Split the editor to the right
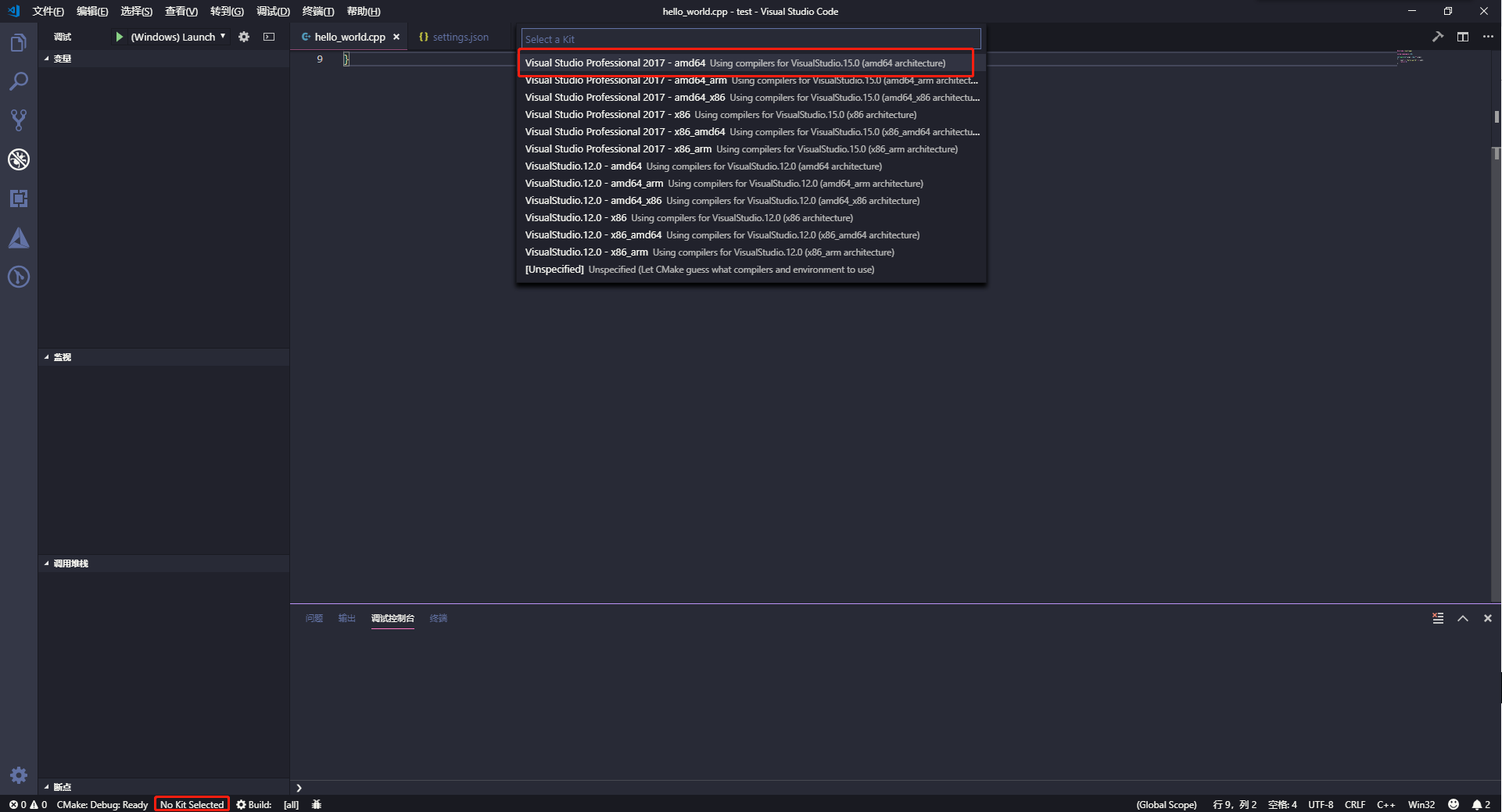1502x812 pixels. [x=1463, y=37]
